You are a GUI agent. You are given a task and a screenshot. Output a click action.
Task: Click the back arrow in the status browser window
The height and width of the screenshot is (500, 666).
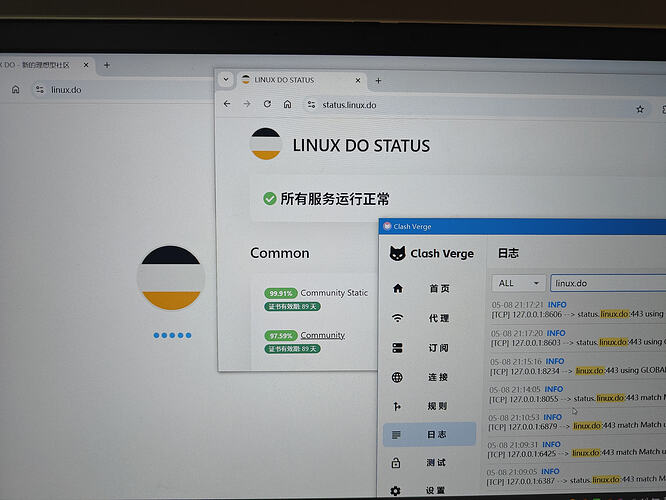(x=227, y=104)
